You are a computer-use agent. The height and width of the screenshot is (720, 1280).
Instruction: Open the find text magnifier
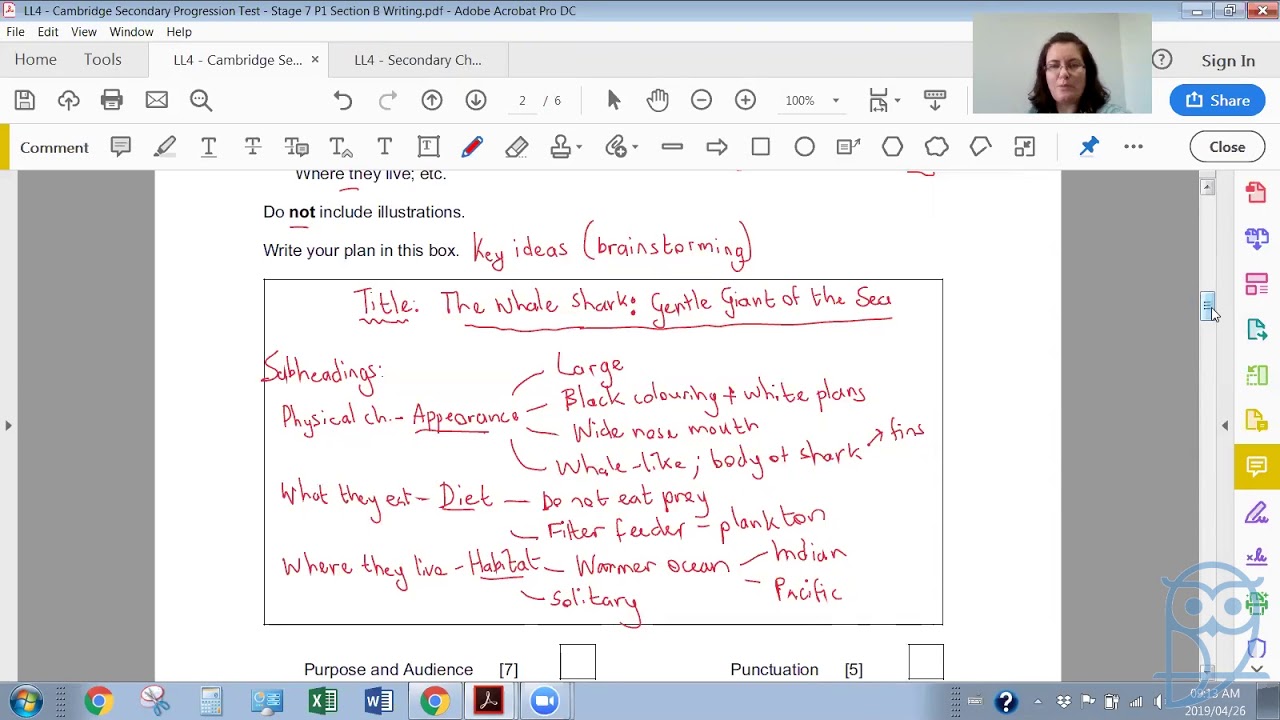click(201, 100)
